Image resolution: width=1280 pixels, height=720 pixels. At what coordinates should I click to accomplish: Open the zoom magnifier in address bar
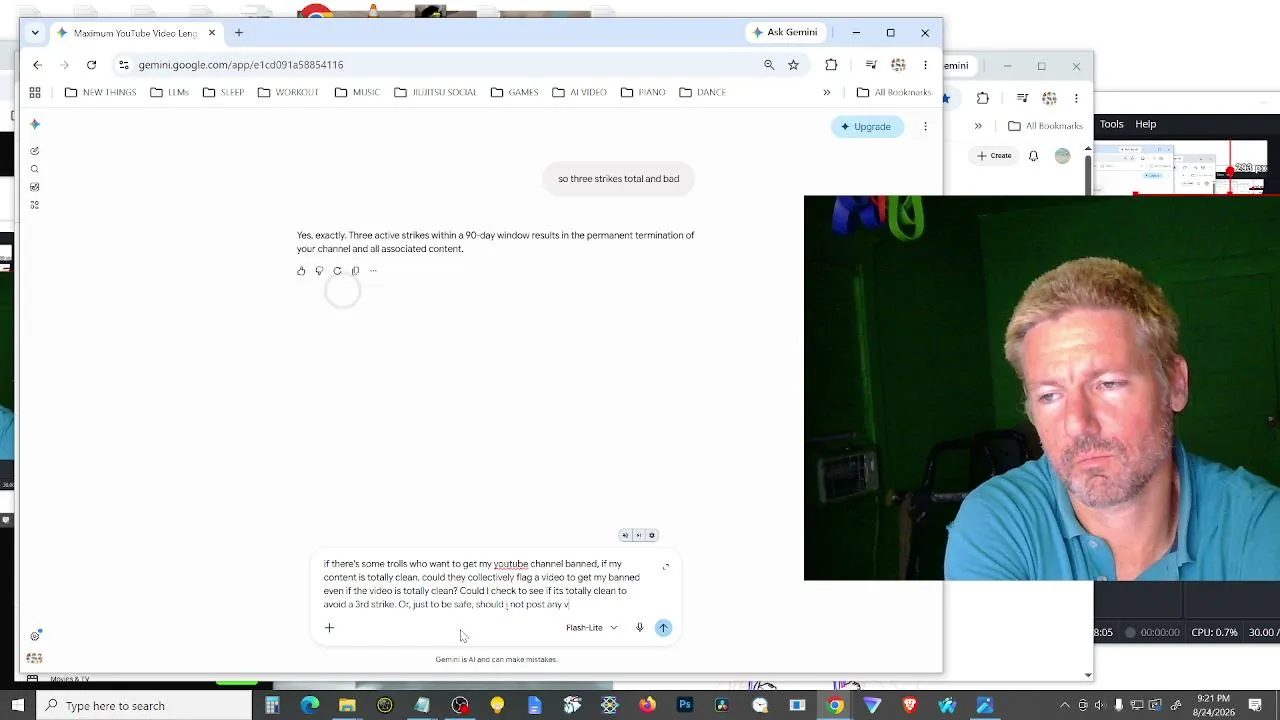click(769, 65)
